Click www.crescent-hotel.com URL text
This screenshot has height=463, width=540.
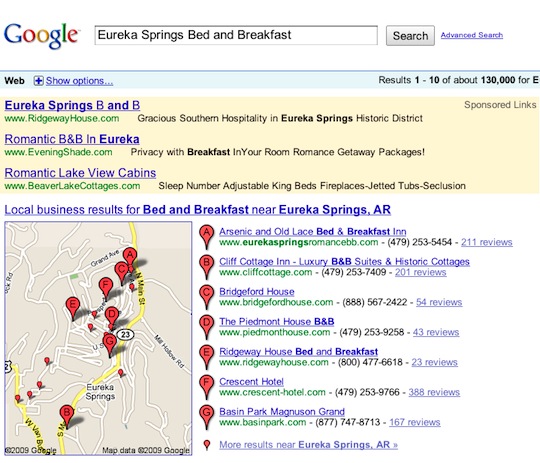(x=272, y=392)
